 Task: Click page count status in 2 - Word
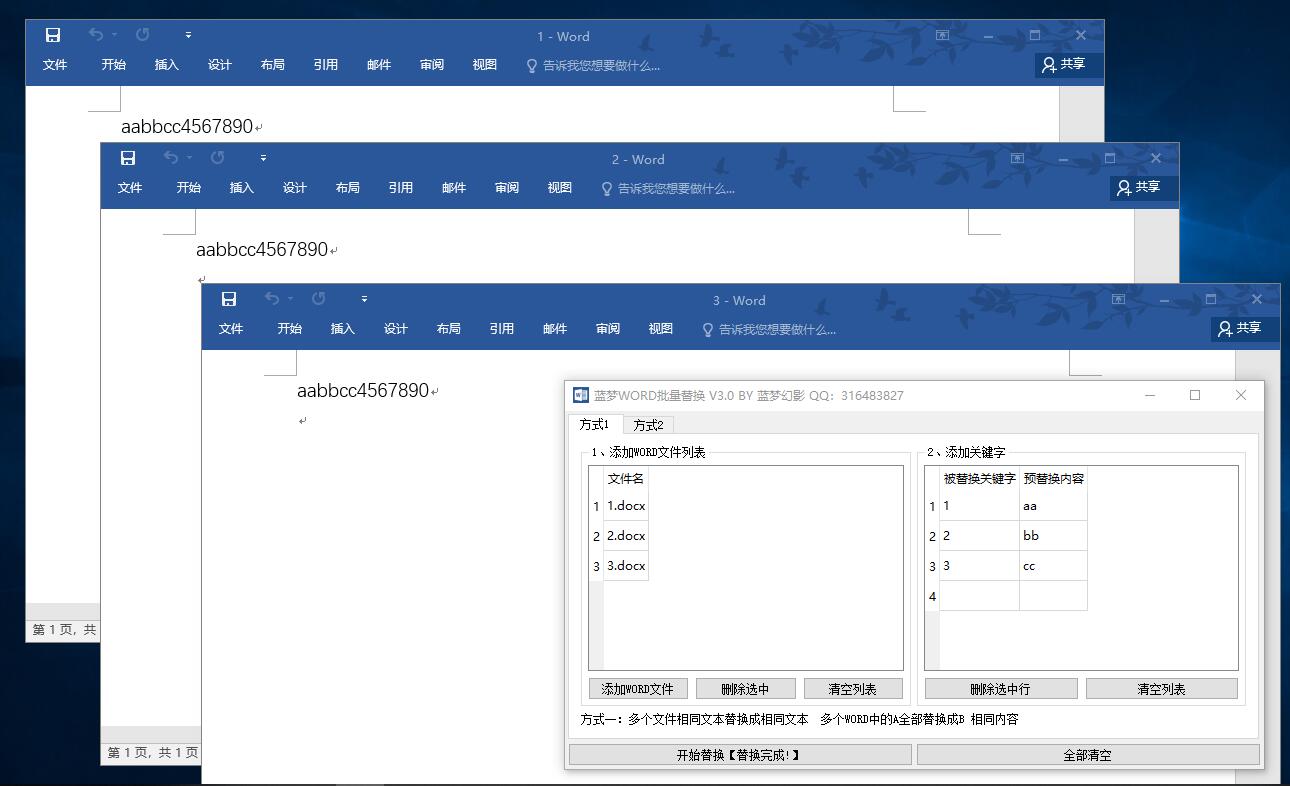click(153, 753)
